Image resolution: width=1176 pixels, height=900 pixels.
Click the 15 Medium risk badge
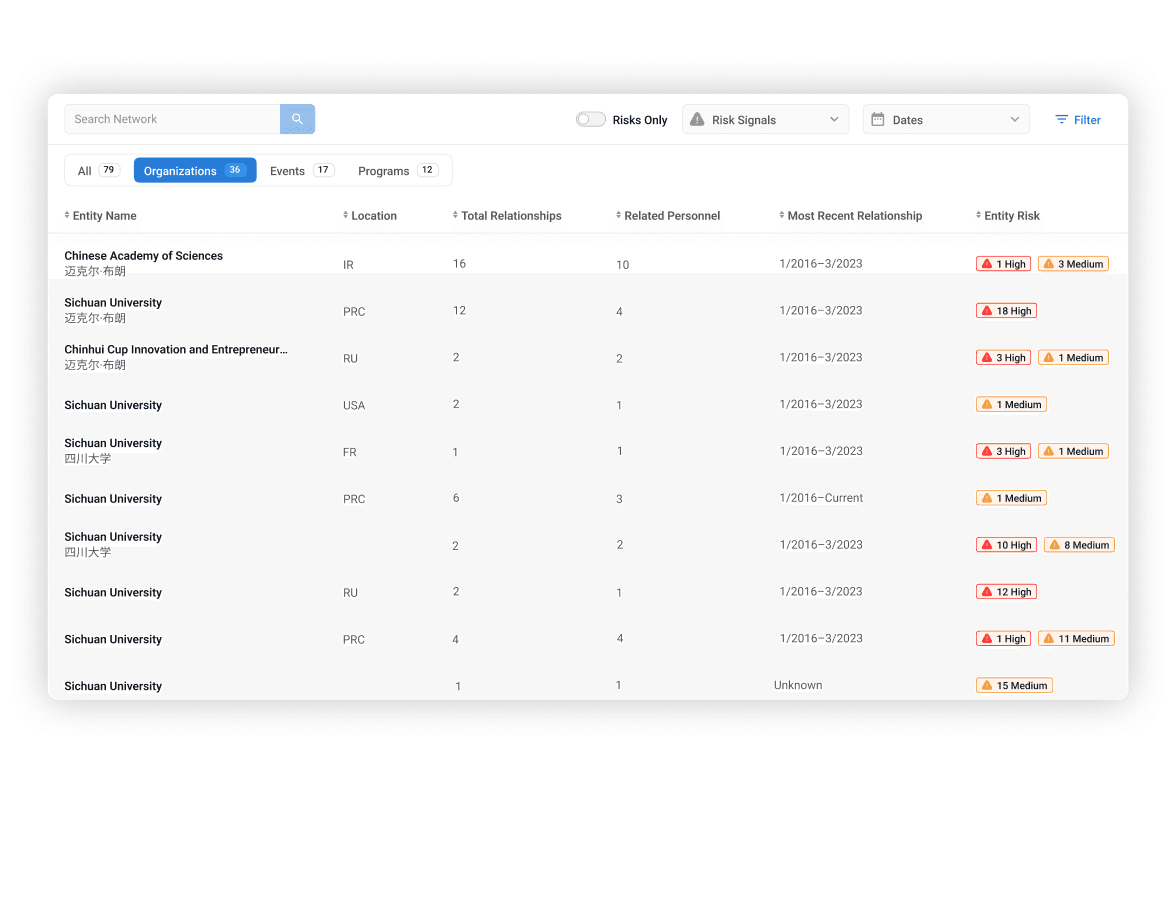[x=1014, y=686]
